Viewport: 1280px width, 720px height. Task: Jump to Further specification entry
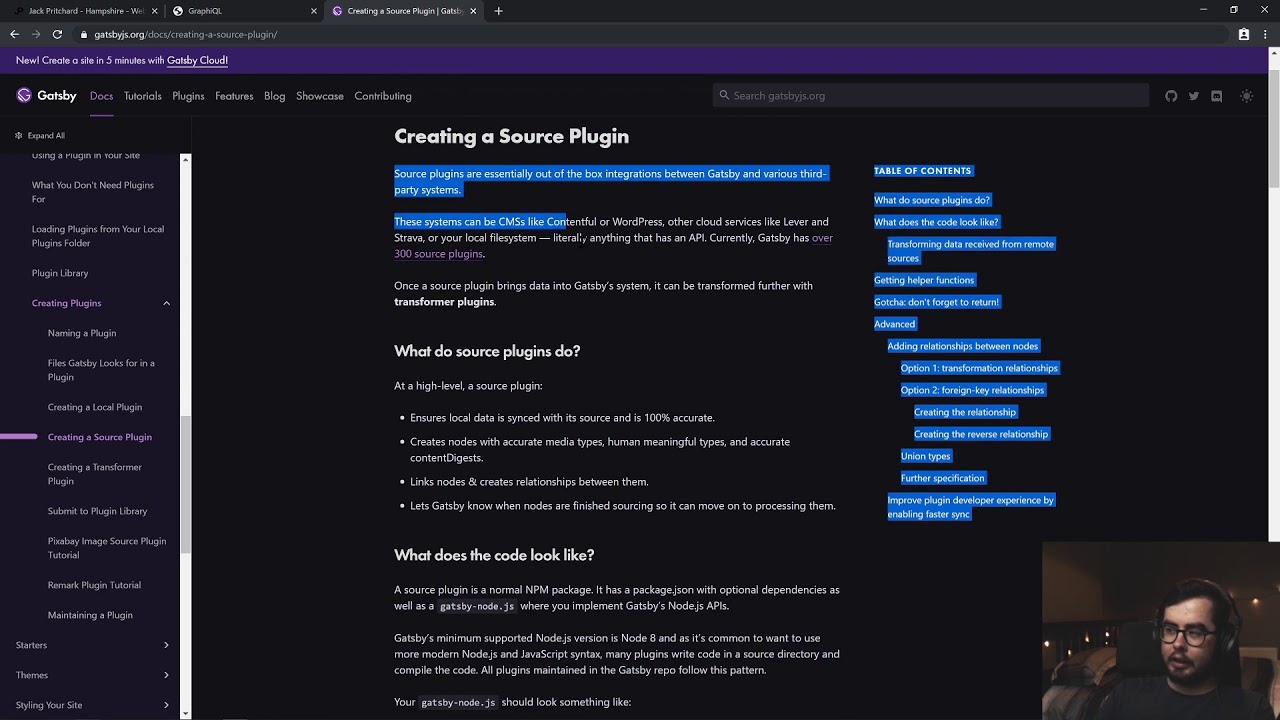(942, 478)
